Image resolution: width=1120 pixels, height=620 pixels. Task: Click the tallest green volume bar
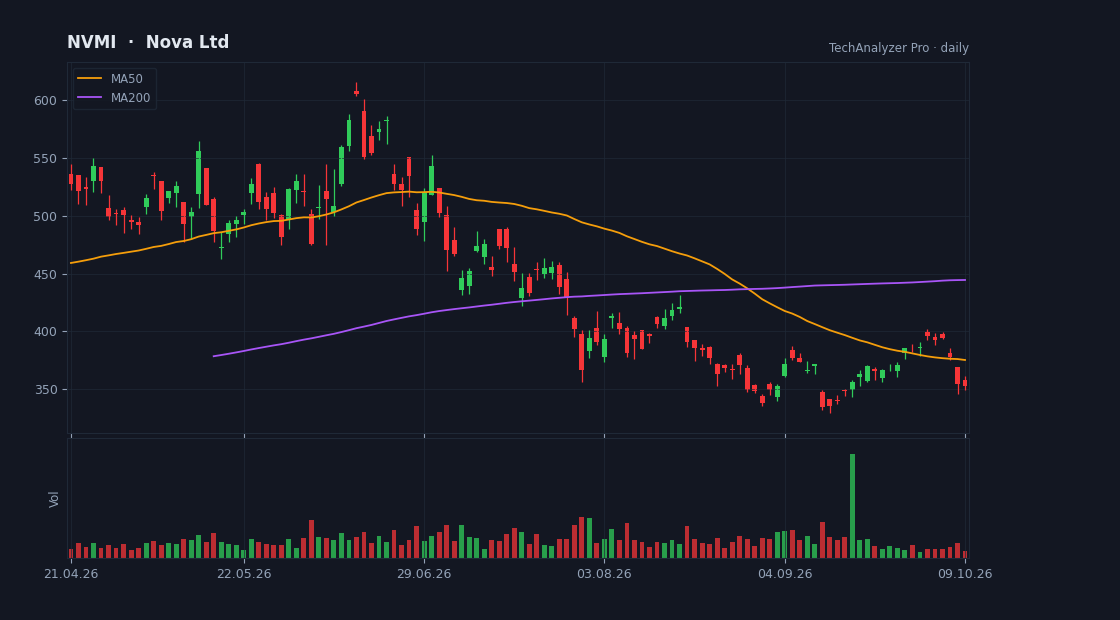pyautogui.click(x=852, y=506)
